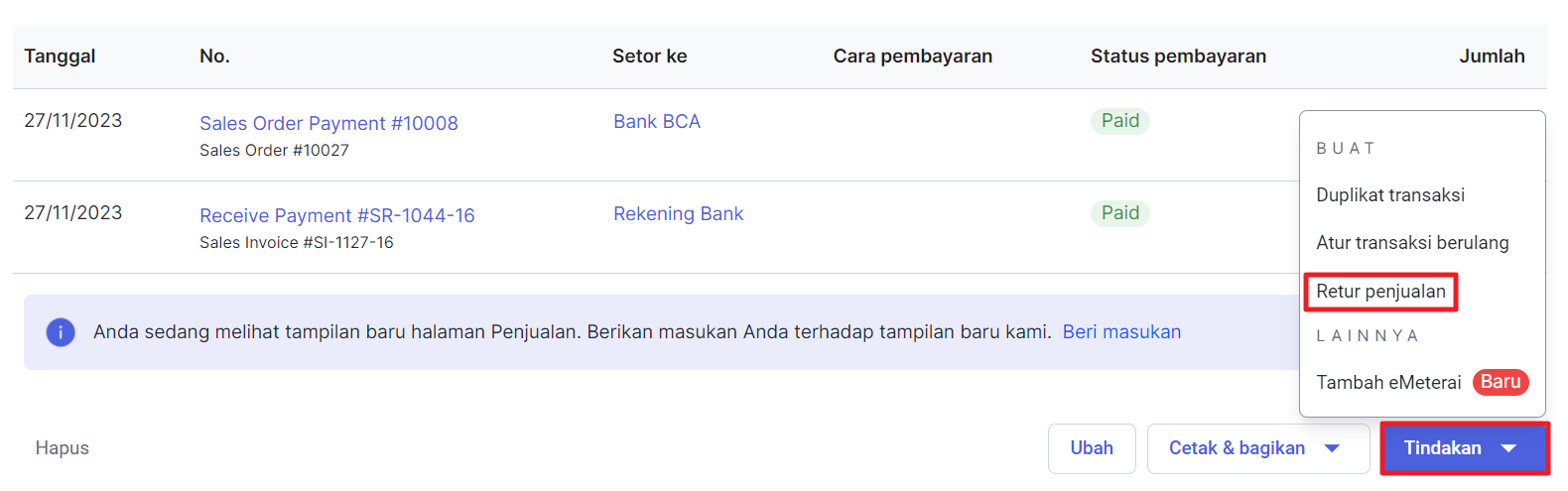Open Receive Payment #SR-1044-16 link
The width and height of the screenshot is (1568, 491).
pyautogui.click(x=337, y=215)
